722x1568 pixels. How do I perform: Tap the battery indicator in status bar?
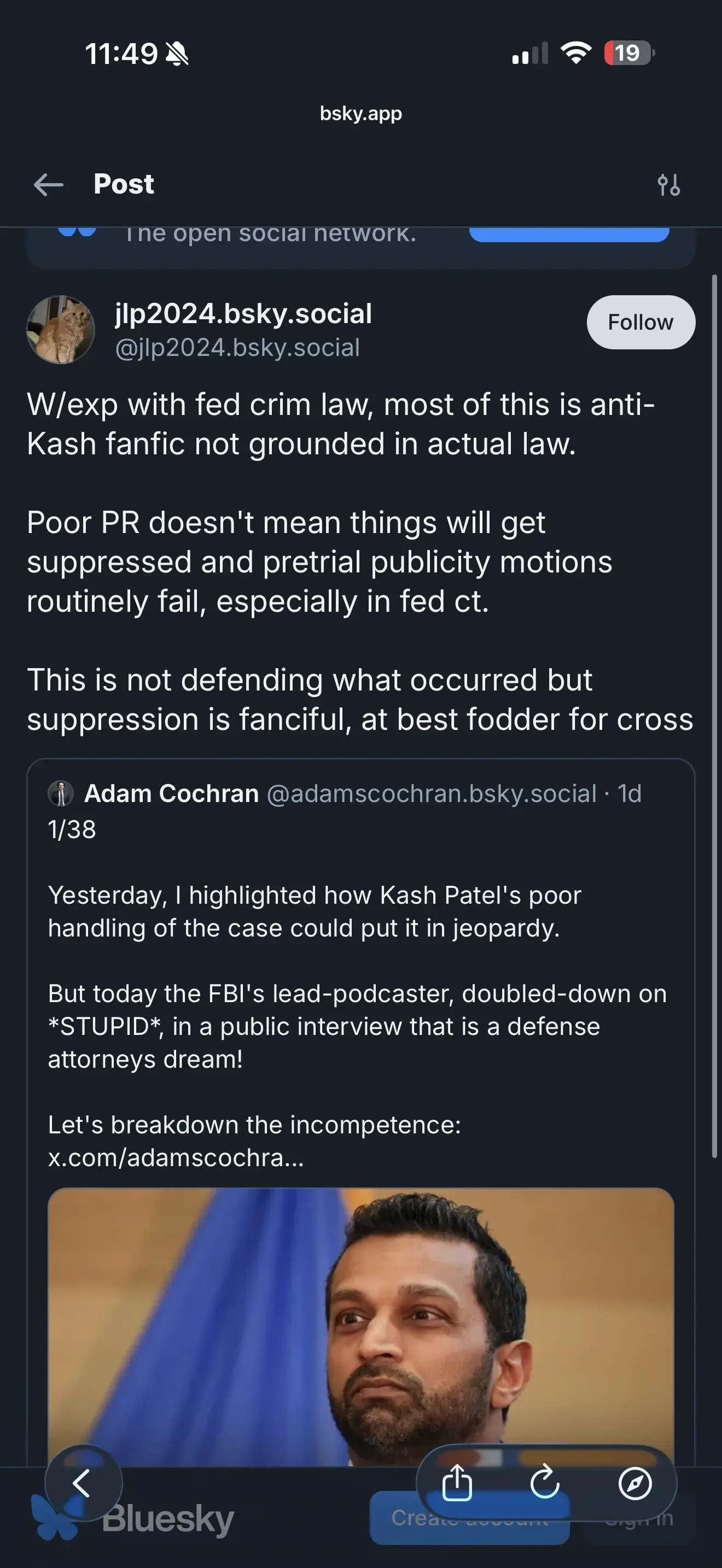pos(628,53)
